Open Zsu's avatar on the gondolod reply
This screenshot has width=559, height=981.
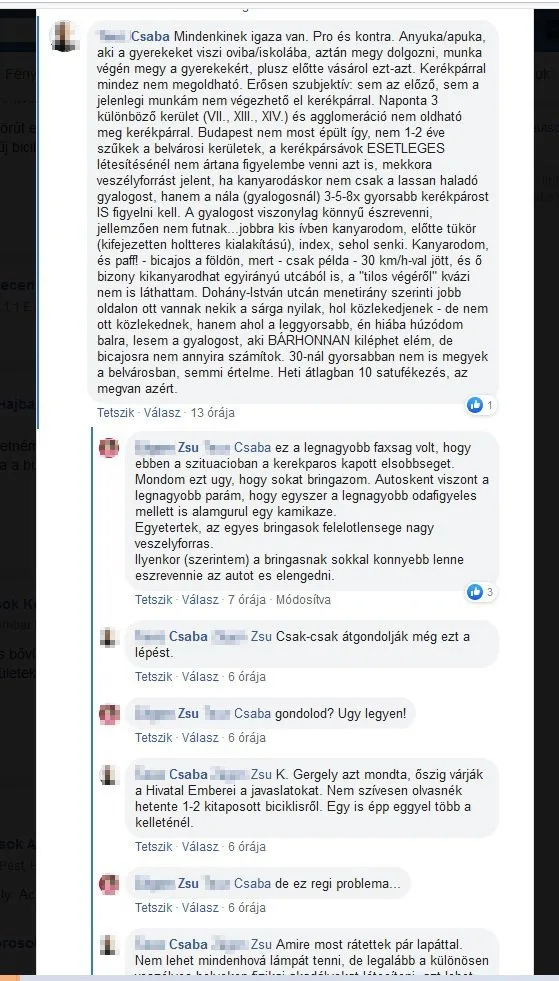pos(109,714)
